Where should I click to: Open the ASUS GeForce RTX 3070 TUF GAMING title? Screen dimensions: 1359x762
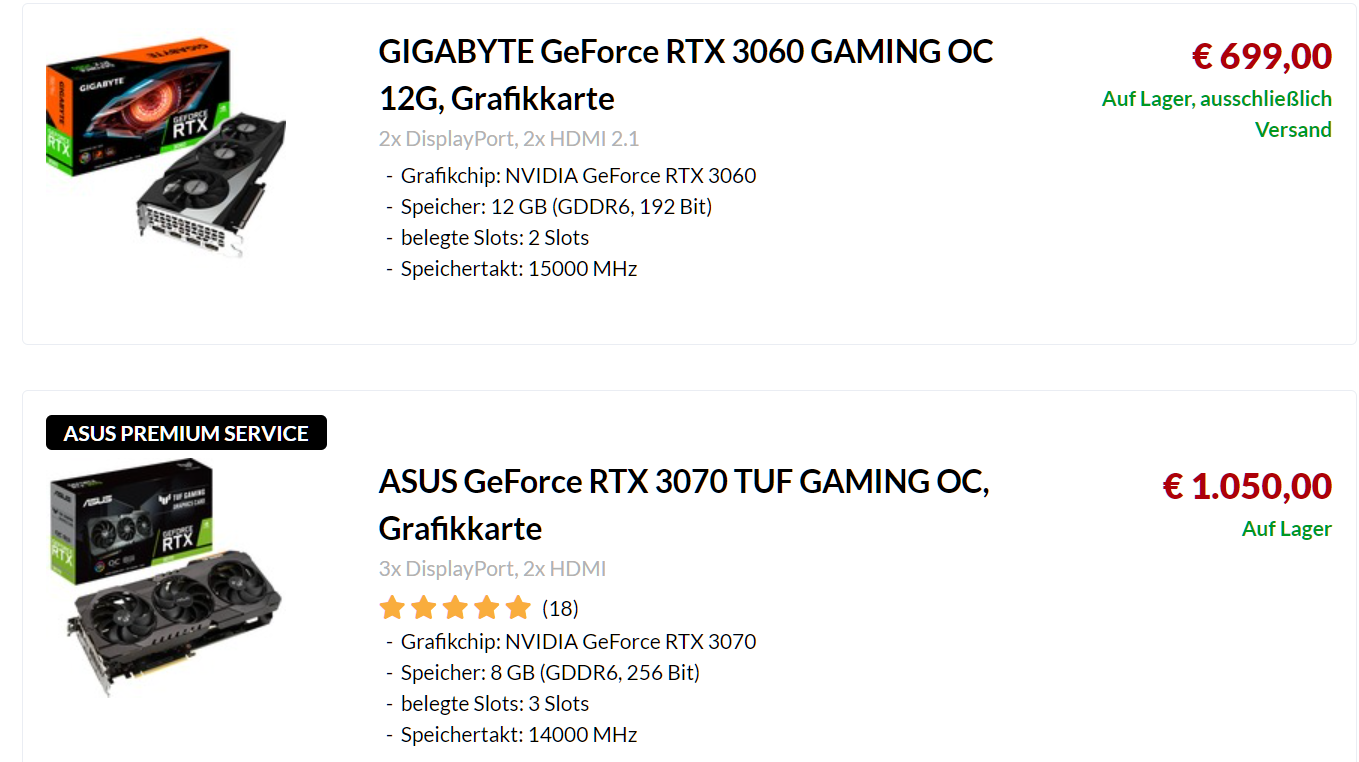tap(683, 504)
